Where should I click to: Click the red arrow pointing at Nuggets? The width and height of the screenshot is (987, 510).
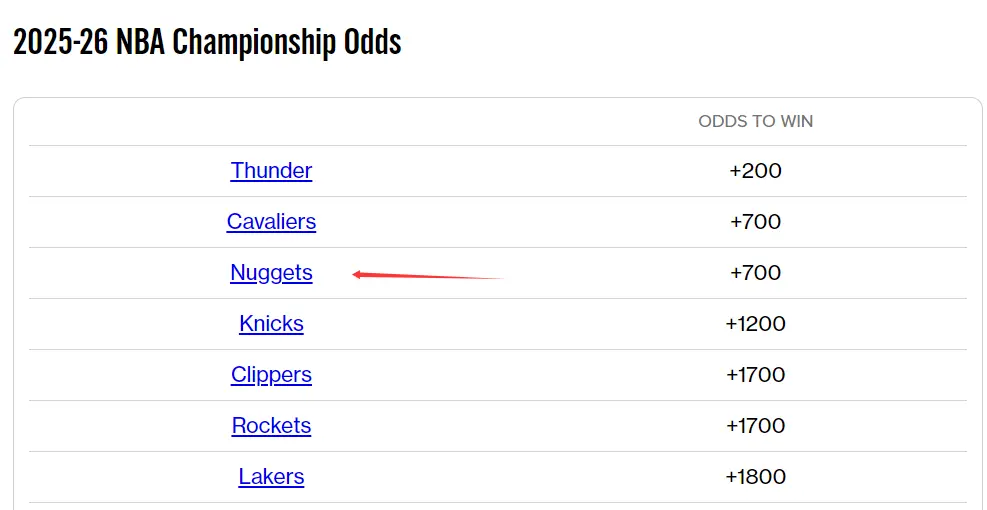pyautogui.click(x=430, y=275)
